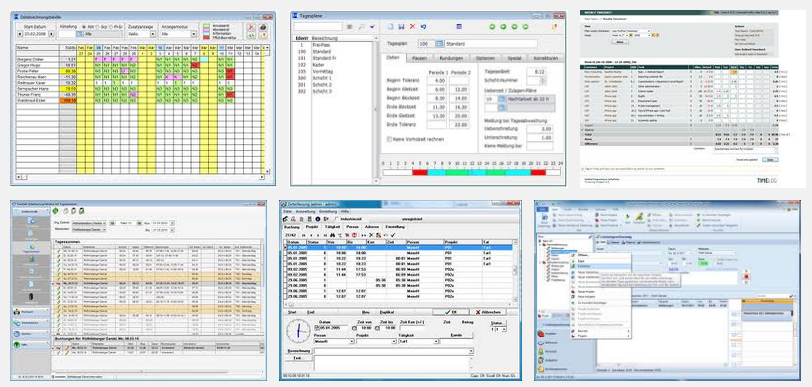This screenshot has width=812, height=387.
Task: Enable the Keine Vorholzeit rechnen checkbox
Action: (x=390, y=139)
